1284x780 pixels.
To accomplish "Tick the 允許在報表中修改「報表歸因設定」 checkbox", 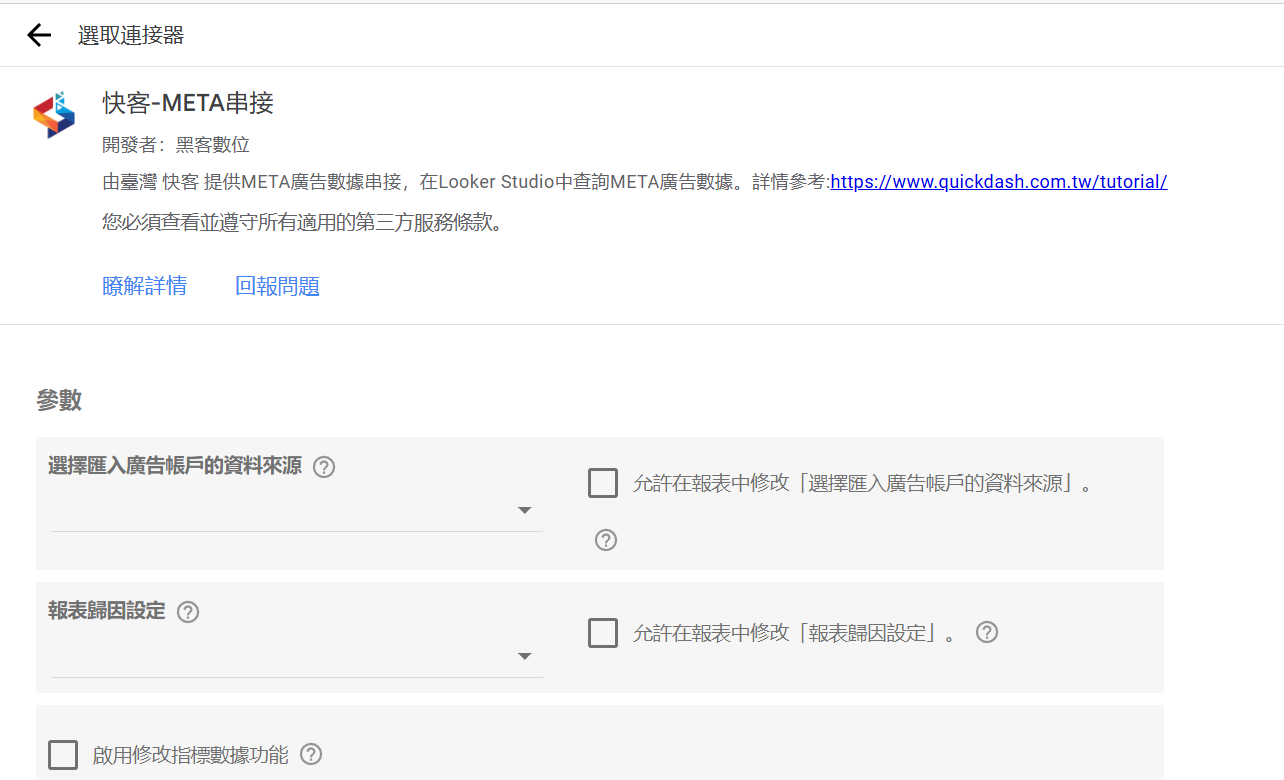I will click(x=603, y=633).
